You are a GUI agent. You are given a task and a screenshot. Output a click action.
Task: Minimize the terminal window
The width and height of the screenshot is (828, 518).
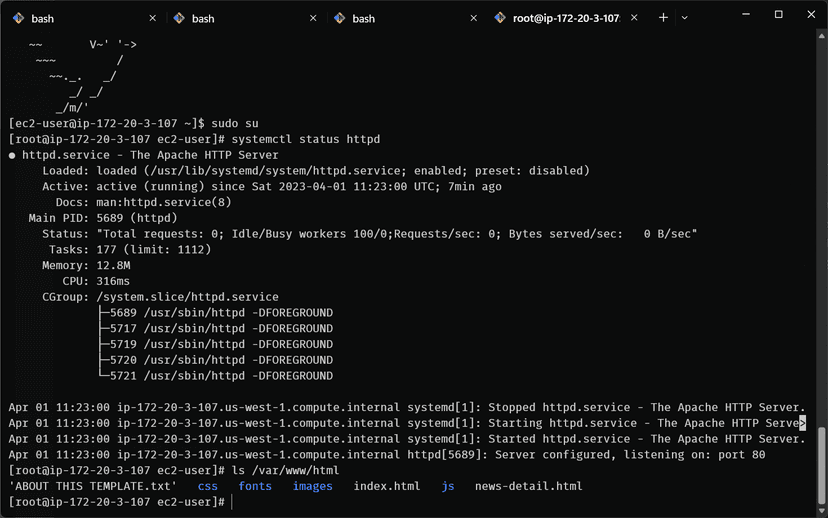click(746, 15)
